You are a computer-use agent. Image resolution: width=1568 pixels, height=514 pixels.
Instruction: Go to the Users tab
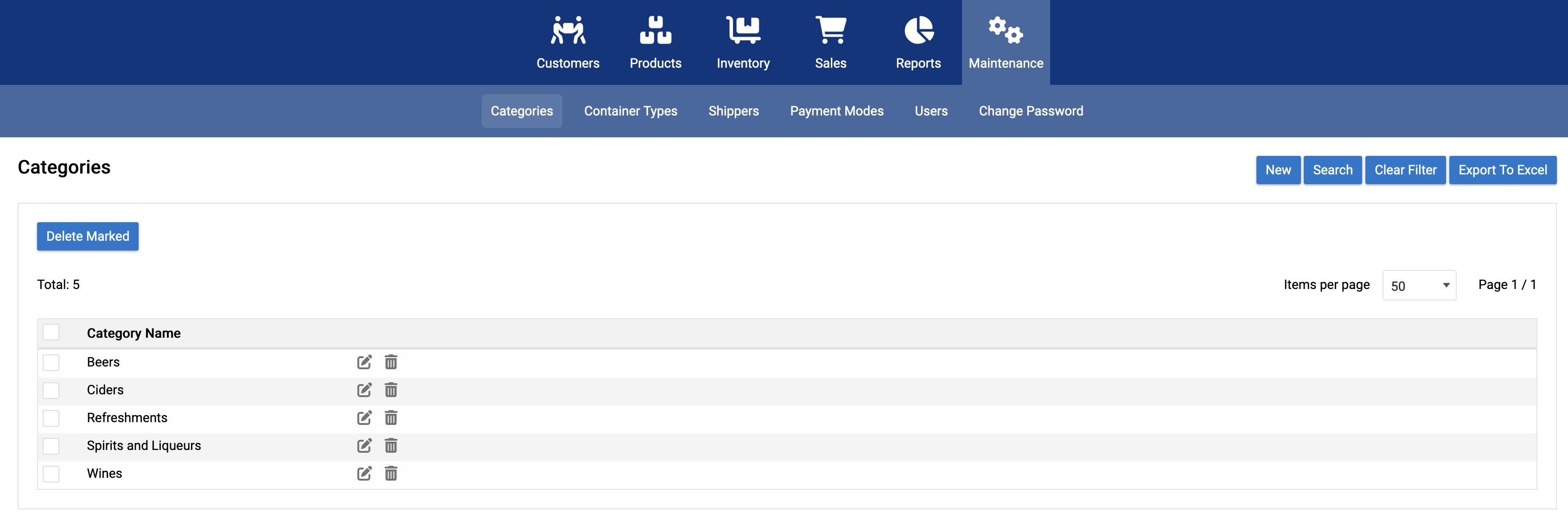pyautogui.click(x=931, y=111)
